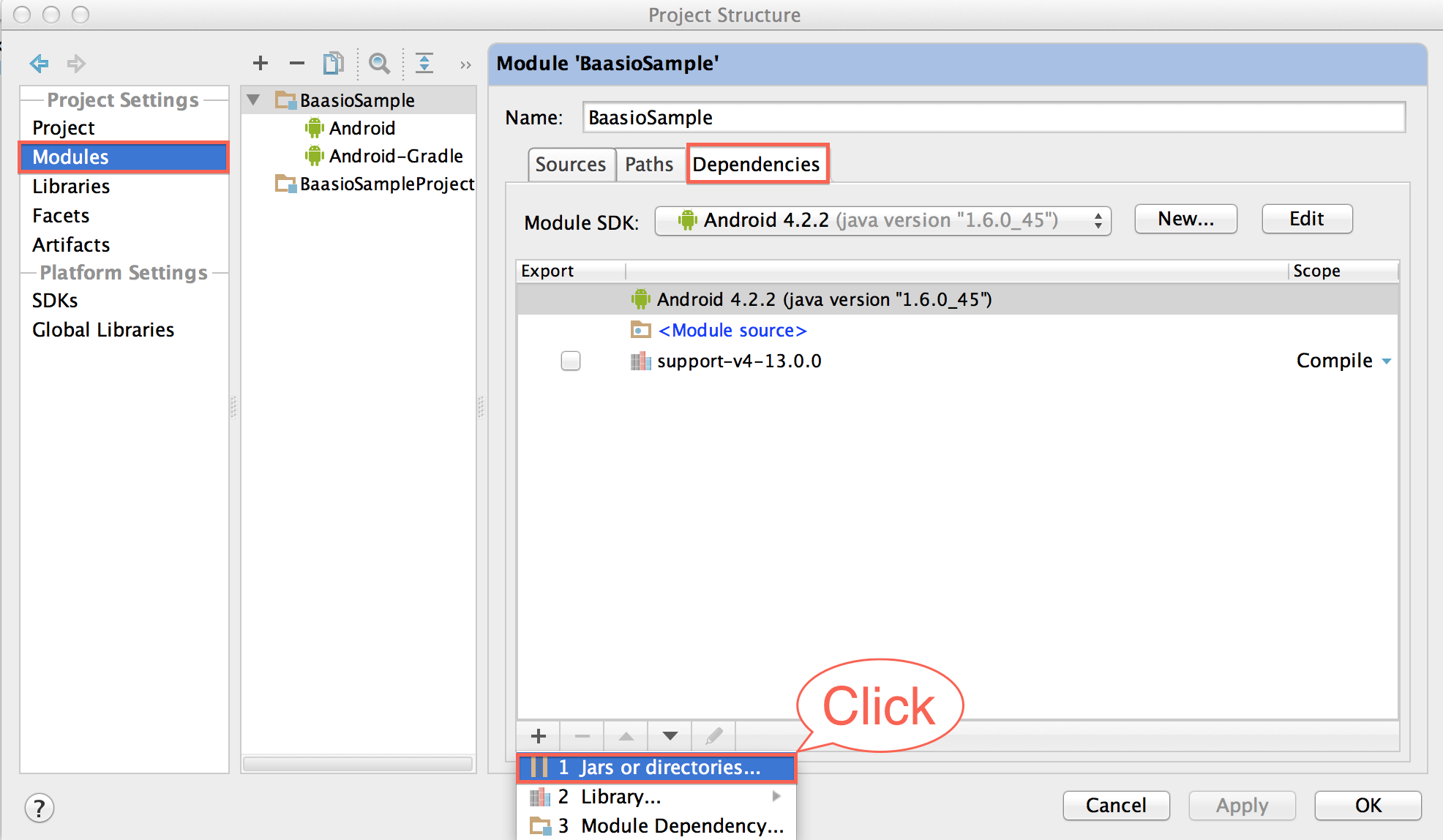1443x840 pixels.
Task: Edit dependency with the pencil icon
Action: tap(714, 736)
